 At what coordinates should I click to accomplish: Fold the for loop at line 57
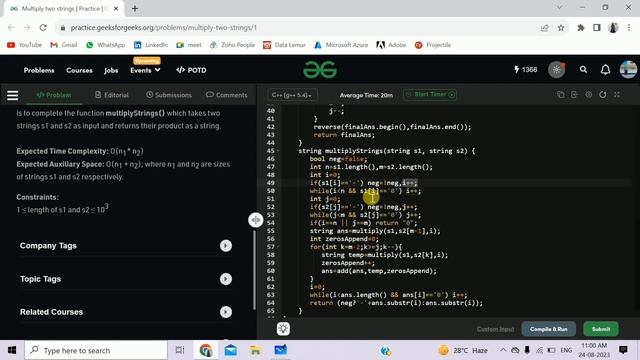pos(278,247)
